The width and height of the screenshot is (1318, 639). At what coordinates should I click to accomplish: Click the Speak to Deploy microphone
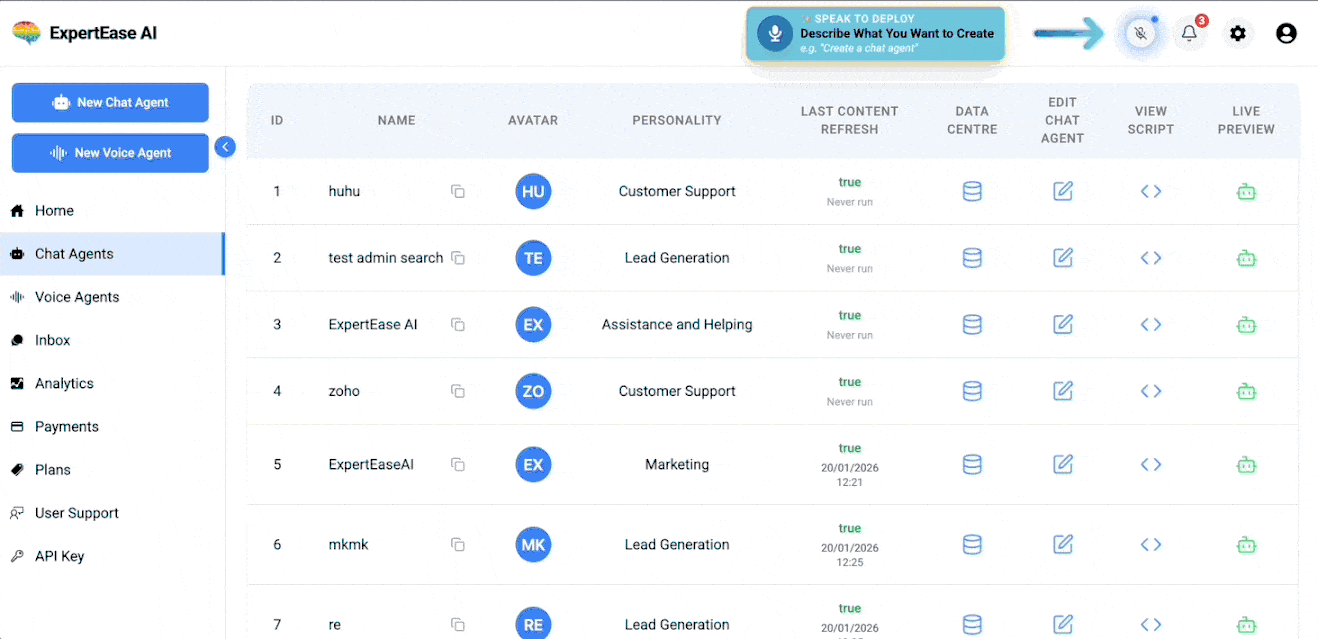coord(773,33)
